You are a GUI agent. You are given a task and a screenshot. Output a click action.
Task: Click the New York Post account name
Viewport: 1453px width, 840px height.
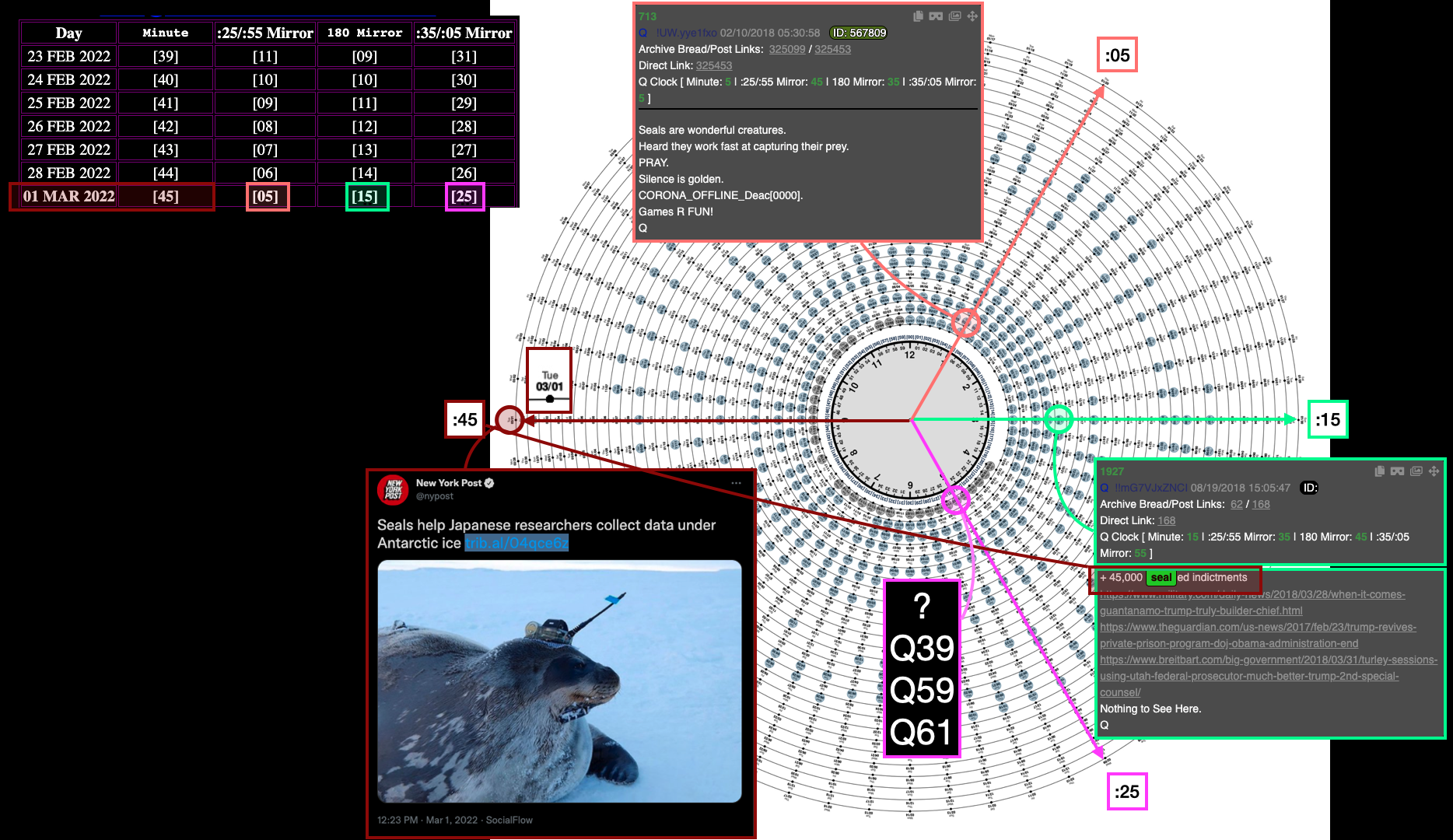tap(449, 483)
